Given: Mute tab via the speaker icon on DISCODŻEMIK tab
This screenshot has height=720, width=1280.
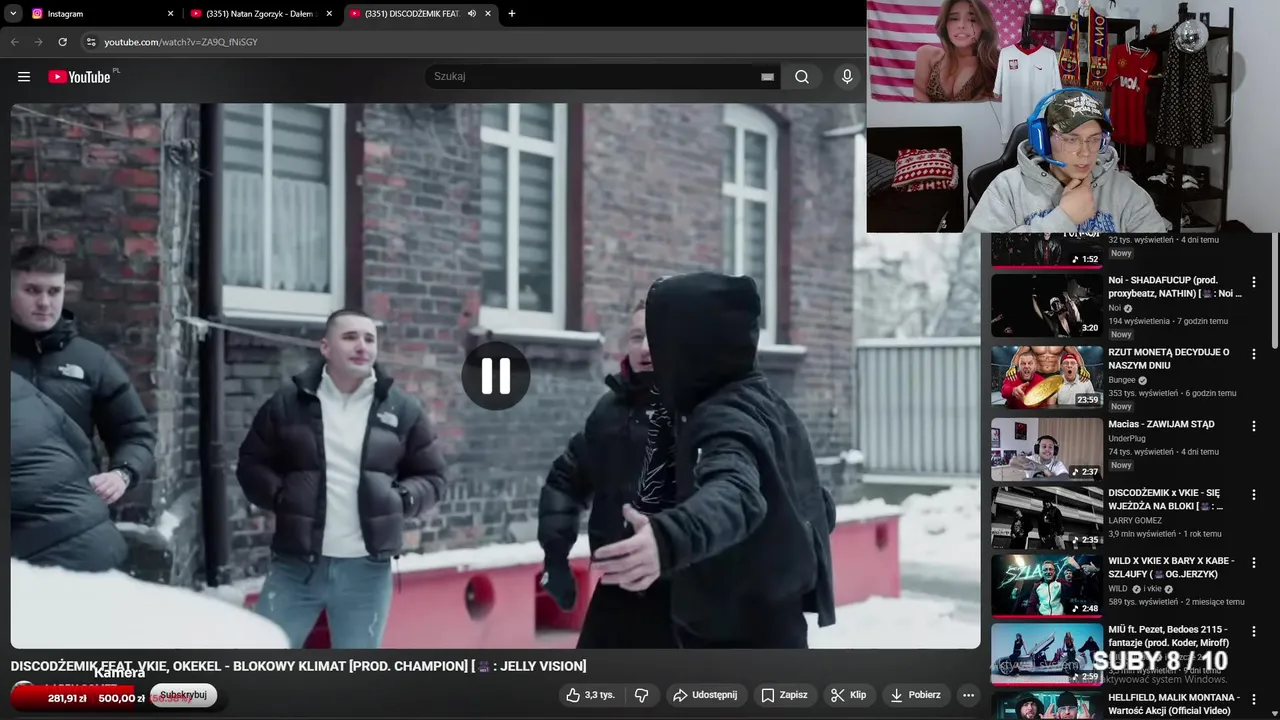Looking at the screenshot, I should (471, 14).
